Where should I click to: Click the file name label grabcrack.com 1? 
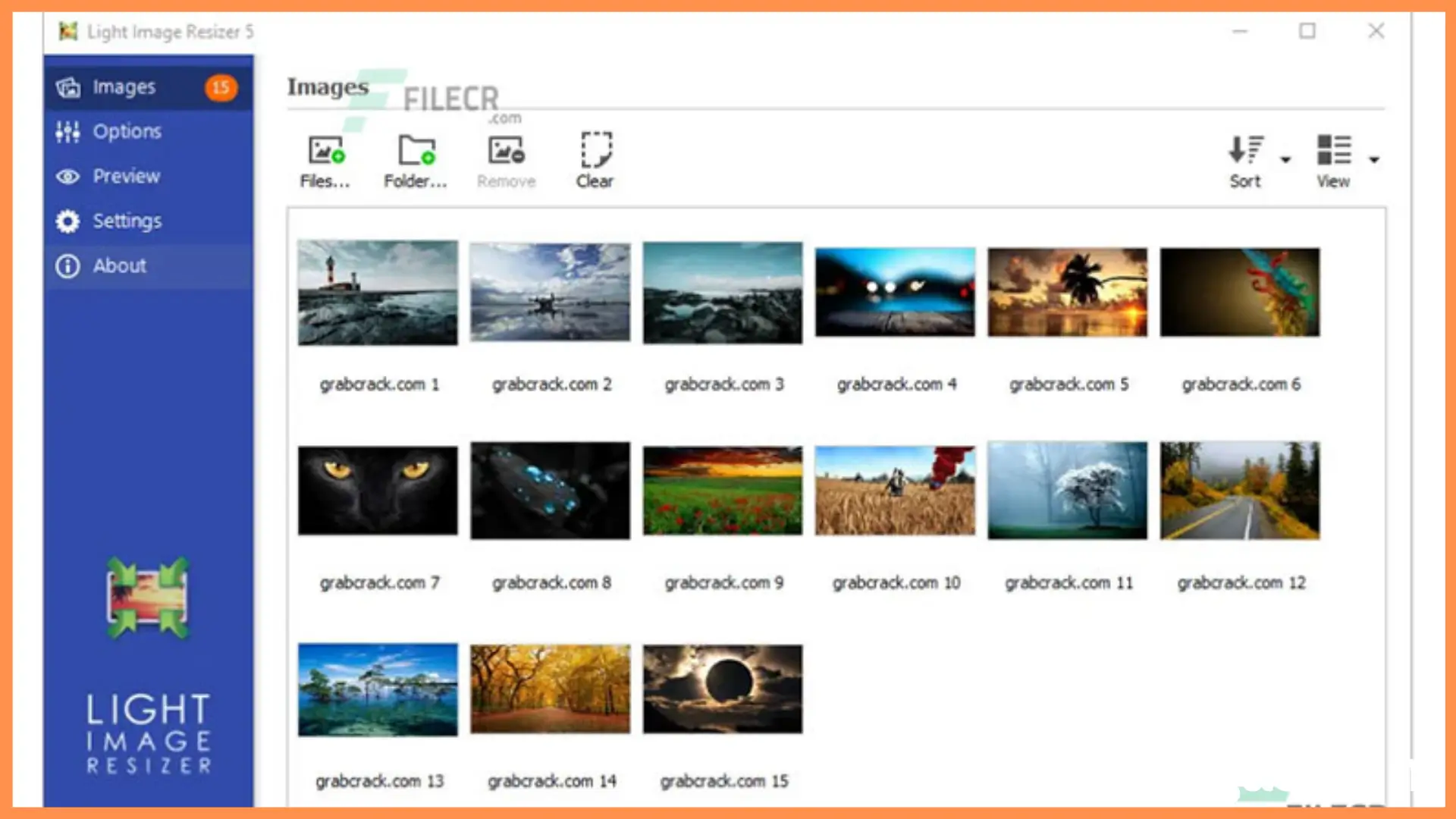[x=379, y=384]
